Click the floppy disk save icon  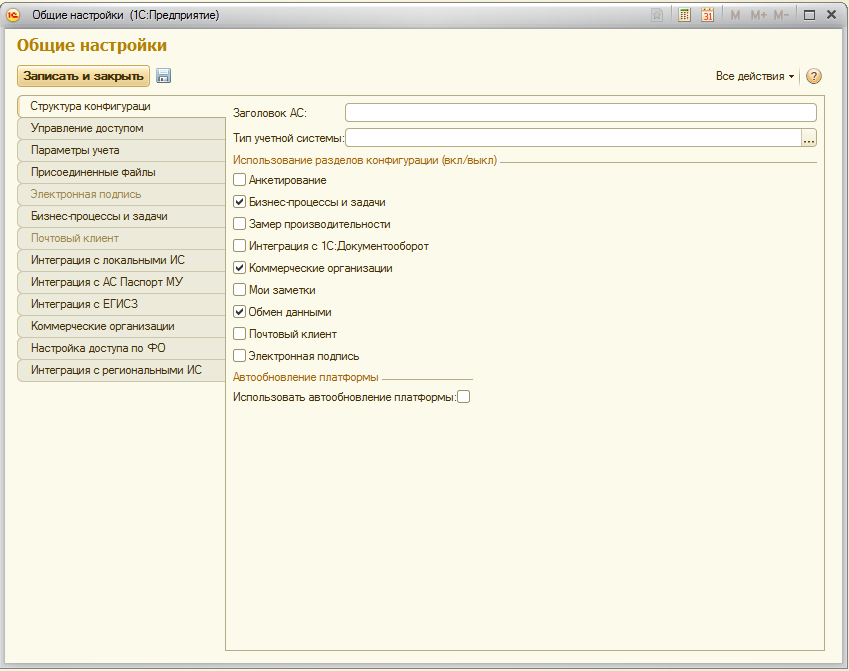tap(164, 76)
